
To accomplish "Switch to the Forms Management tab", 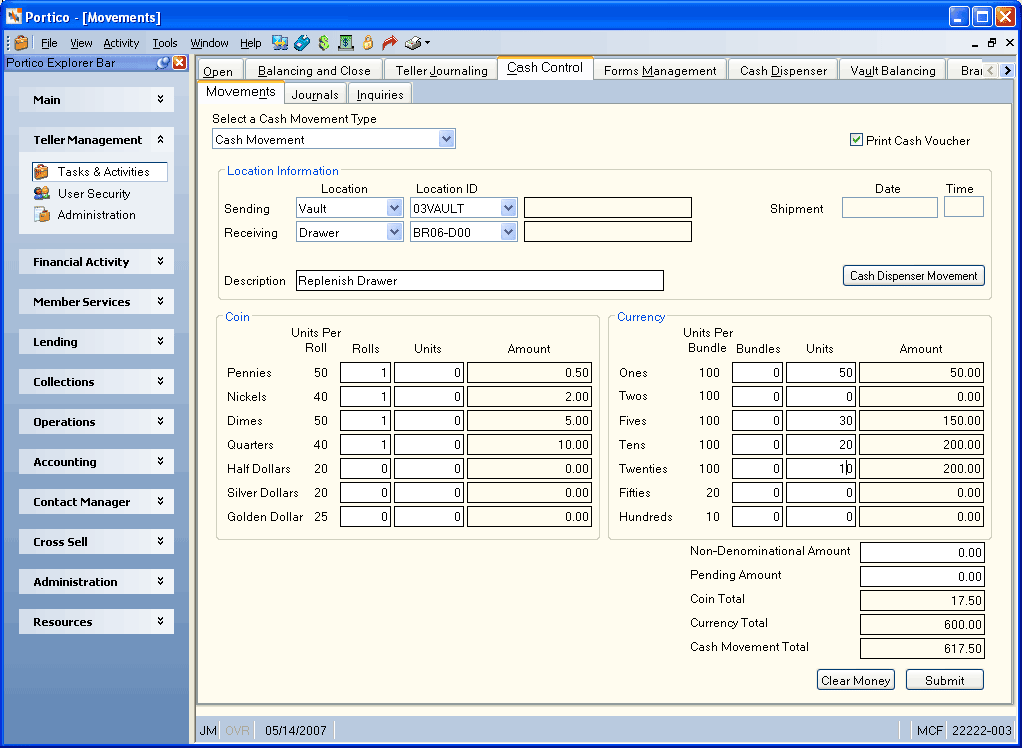I will coord(660,70).
